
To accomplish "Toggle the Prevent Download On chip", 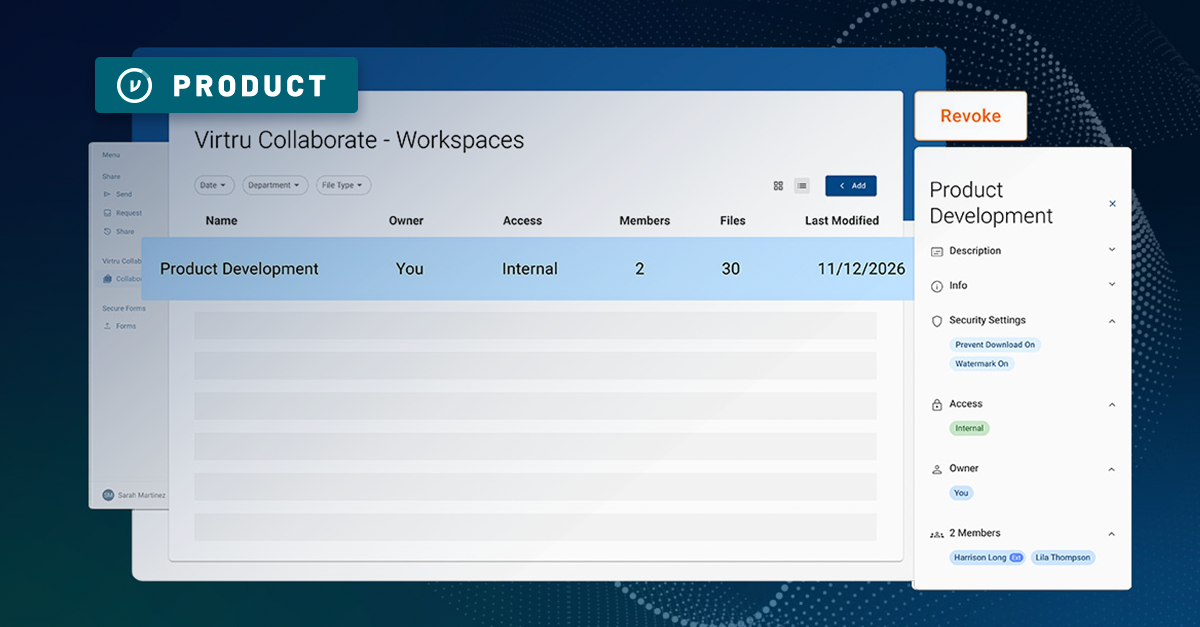I will 995,345.
